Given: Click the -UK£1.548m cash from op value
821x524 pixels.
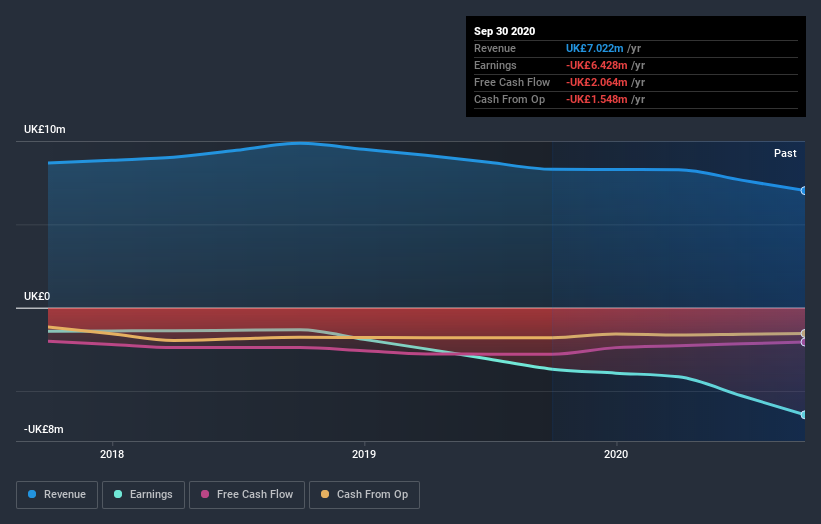Looking at the screenshot, I should [x=596, y=99].
